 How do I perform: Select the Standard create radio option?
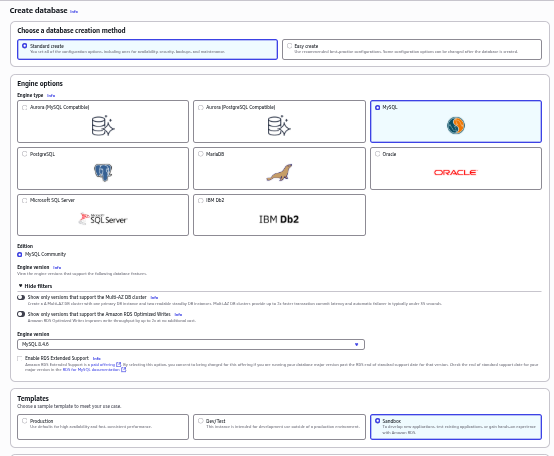click(25, 46)
